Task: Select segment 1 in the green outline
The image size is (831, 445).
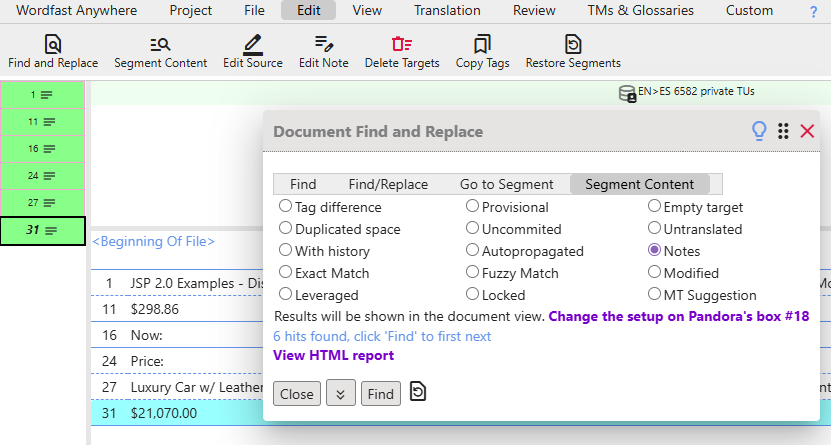Action: pos(42,95)
